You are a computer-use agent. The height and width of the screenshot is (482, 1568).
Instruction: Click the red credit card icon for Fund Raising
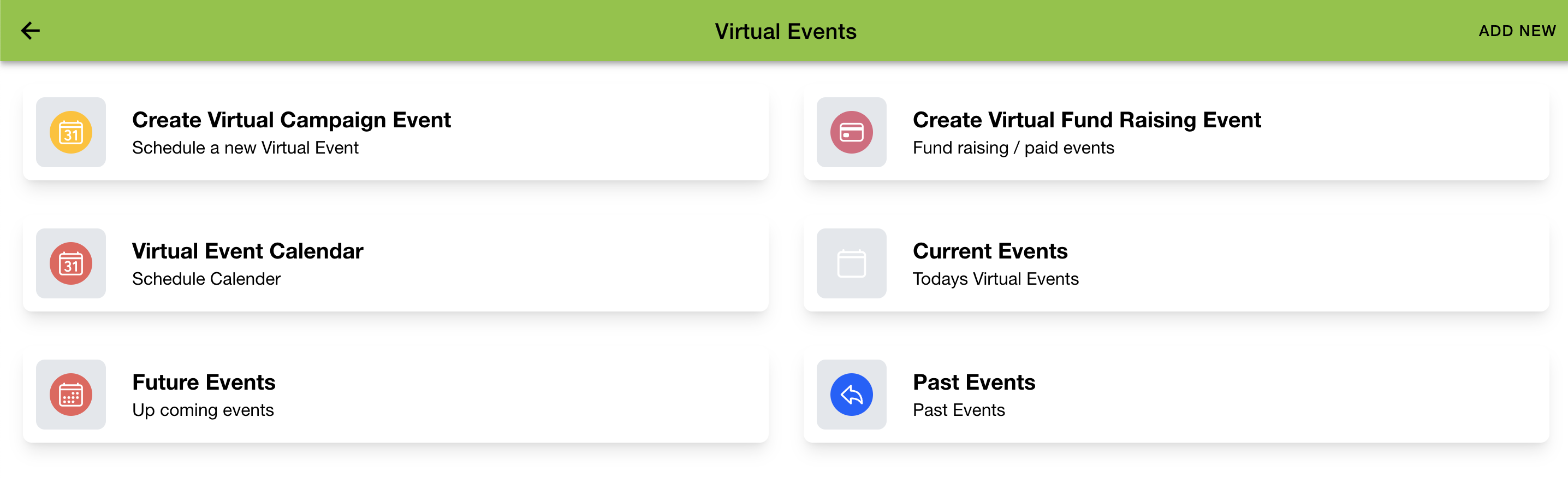coord(851,132)
